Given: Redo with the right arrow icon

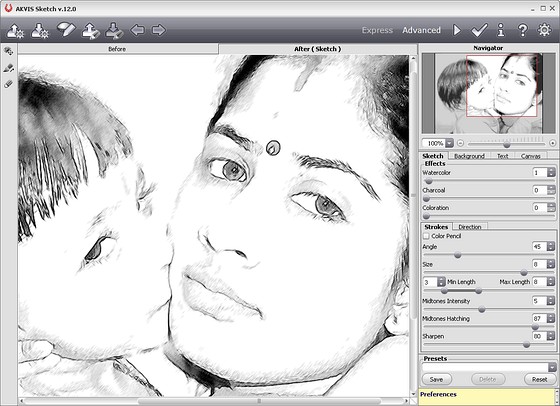Looking at the screenshot, I should point(159,30).
